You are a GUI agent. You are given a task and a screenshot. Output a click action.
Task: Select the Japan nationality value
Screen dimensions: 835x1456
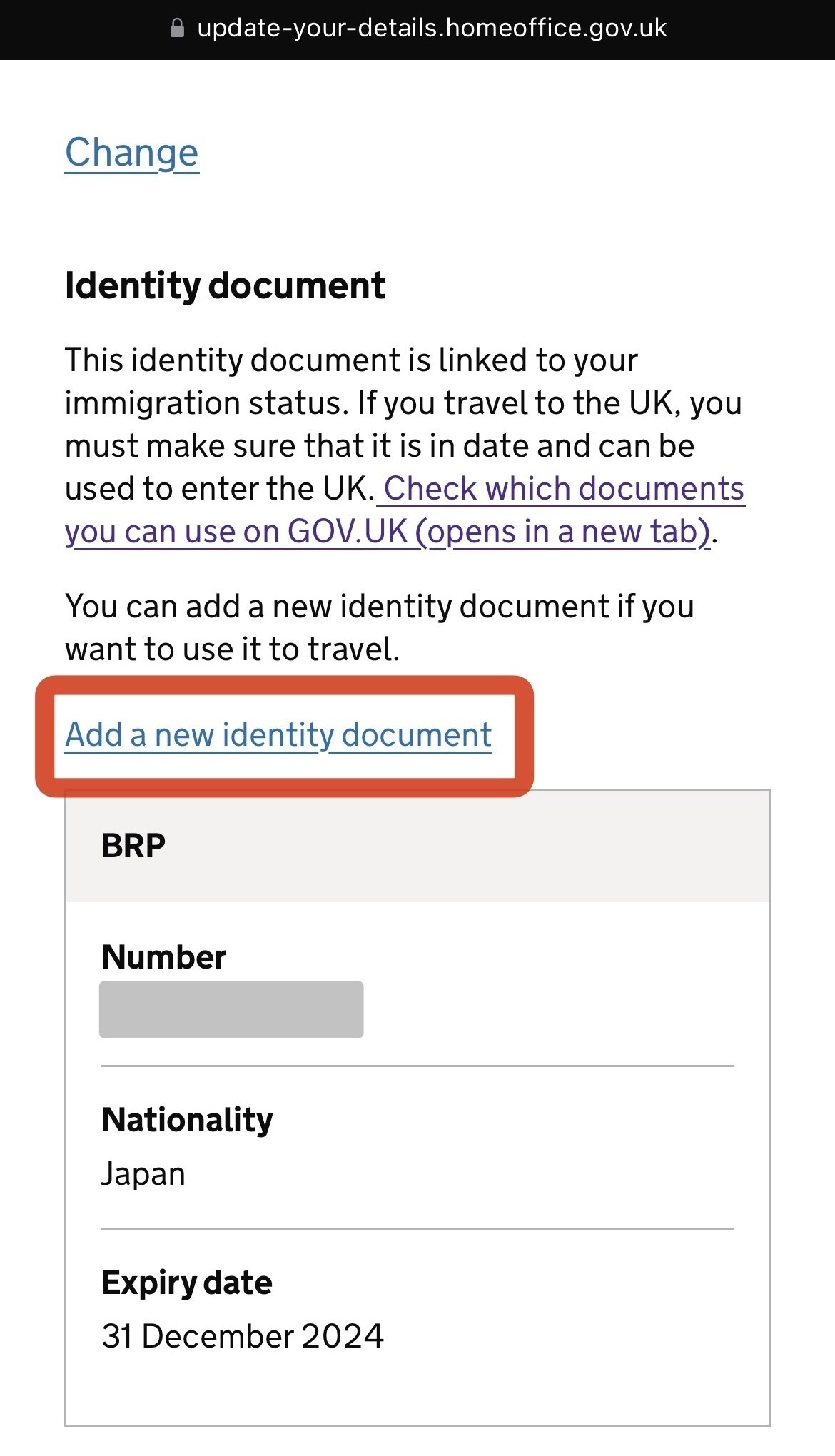pos(143,1174)
